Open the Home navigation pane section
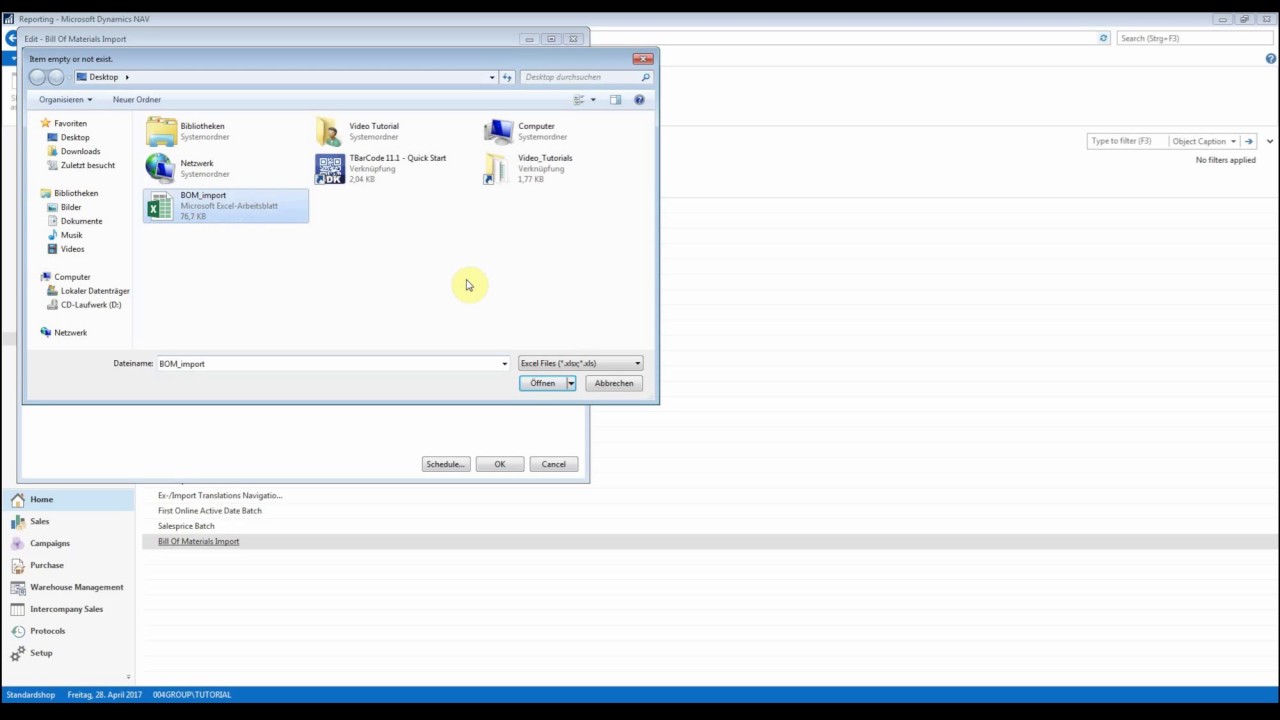 (x=67, y=499)
